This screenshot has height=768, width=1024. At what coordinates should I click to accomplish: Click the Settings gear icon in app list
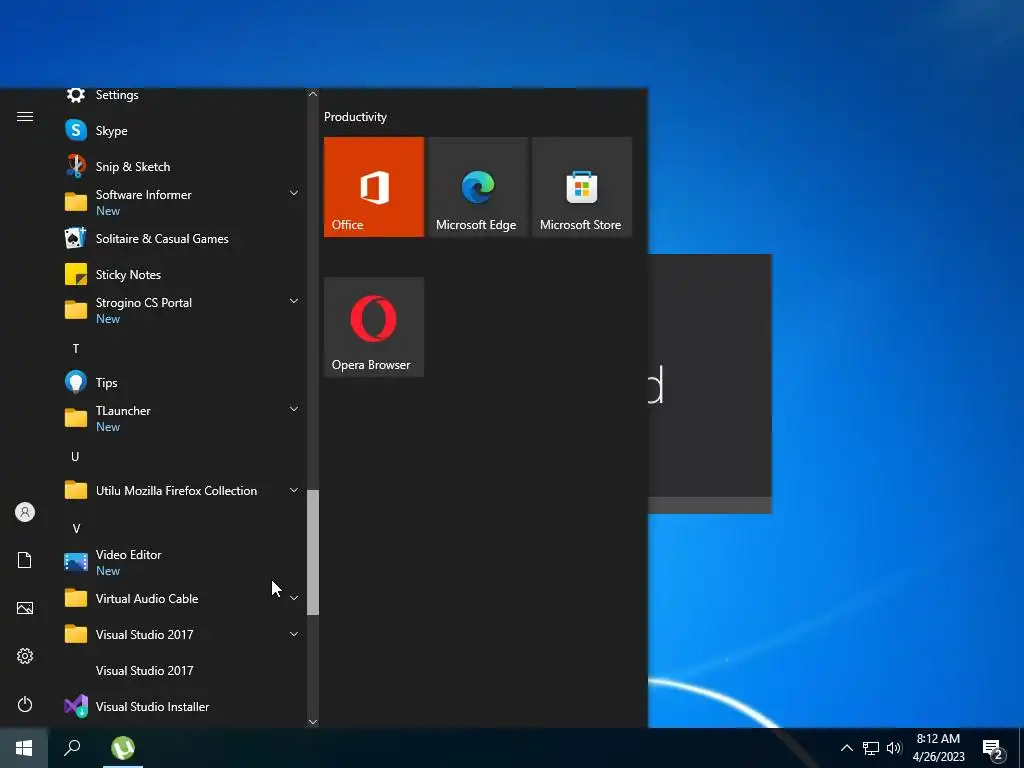(x=76, y=95)
